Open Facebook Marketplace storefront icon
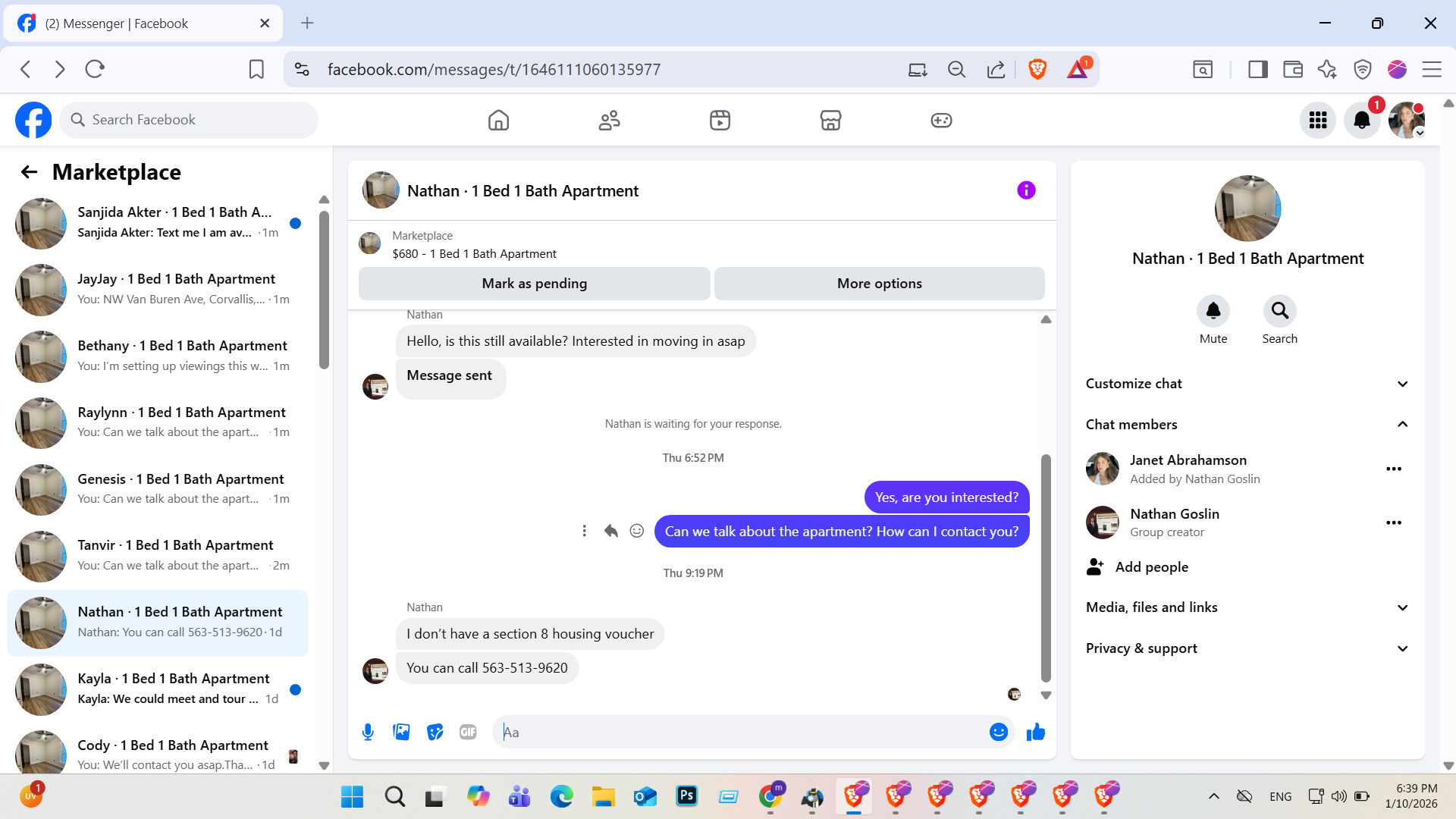This screenshot has height=819, width=1456. click(x=830, y=120)
